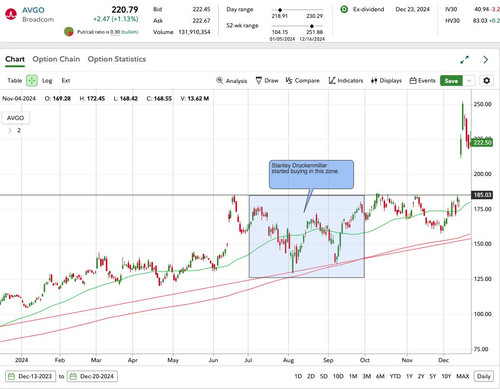
Task: Select the 10Y time range
Action: (x=446, y=376)
